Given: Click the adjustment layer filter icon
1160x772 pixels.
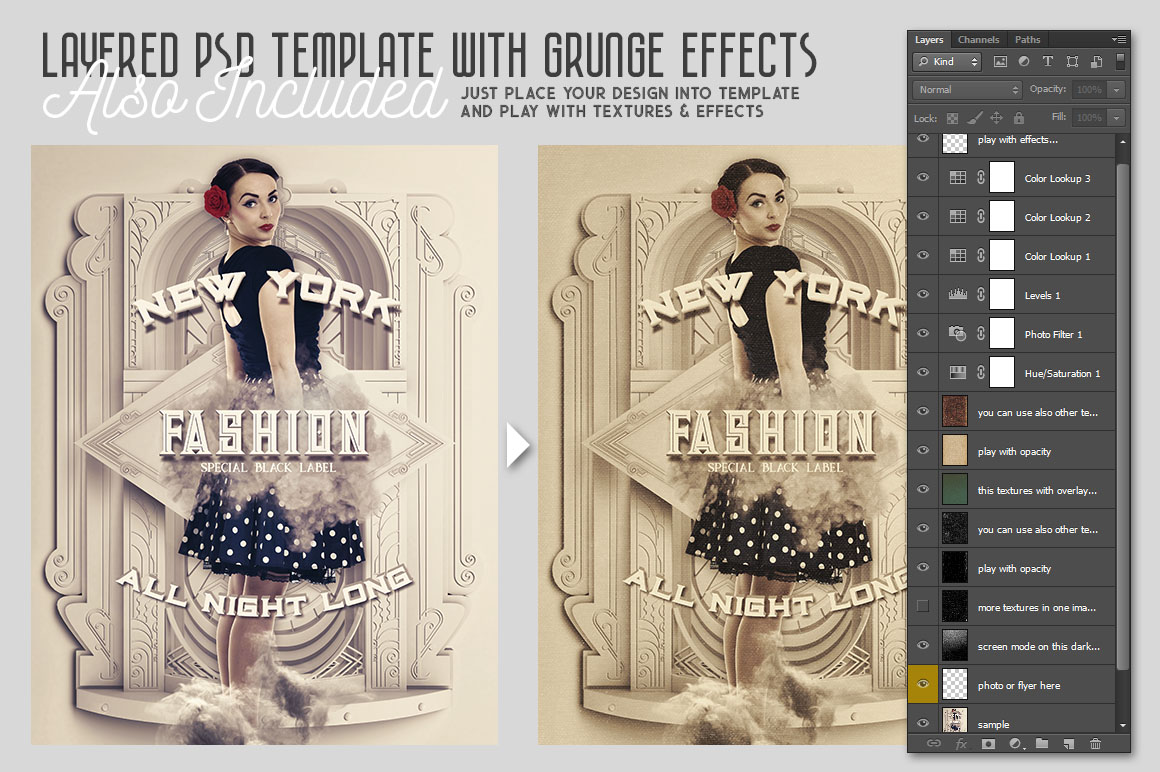Looking at the screenshot, I should tap(1023, 62).
